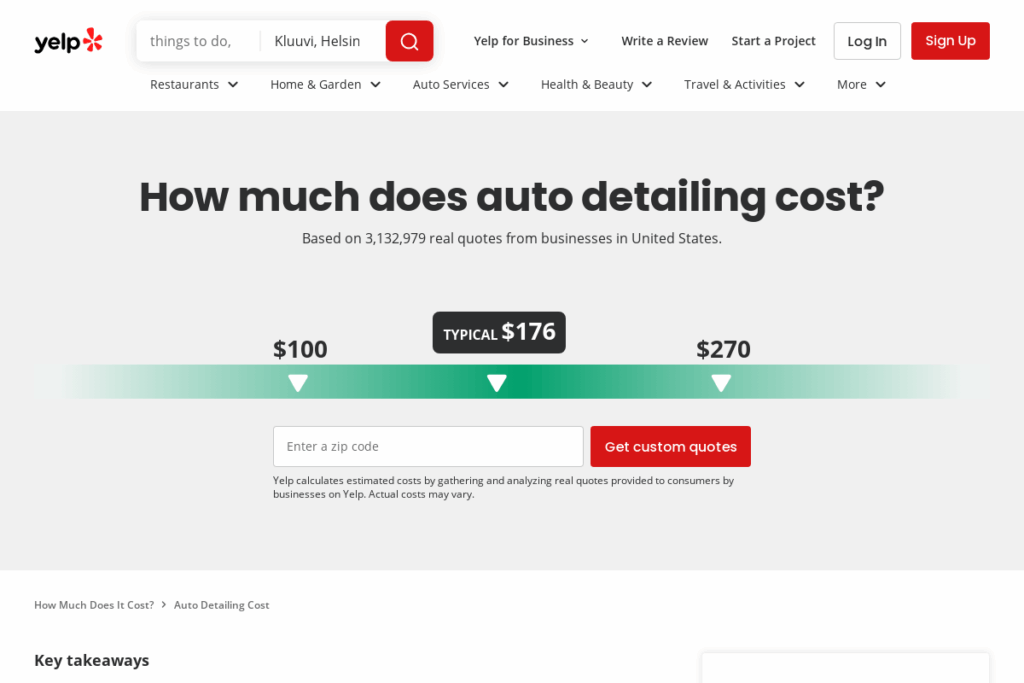This screenshot has width=1024, height=683.
Task: Open the Home & Garden dropdown
Action: [324, 85]
